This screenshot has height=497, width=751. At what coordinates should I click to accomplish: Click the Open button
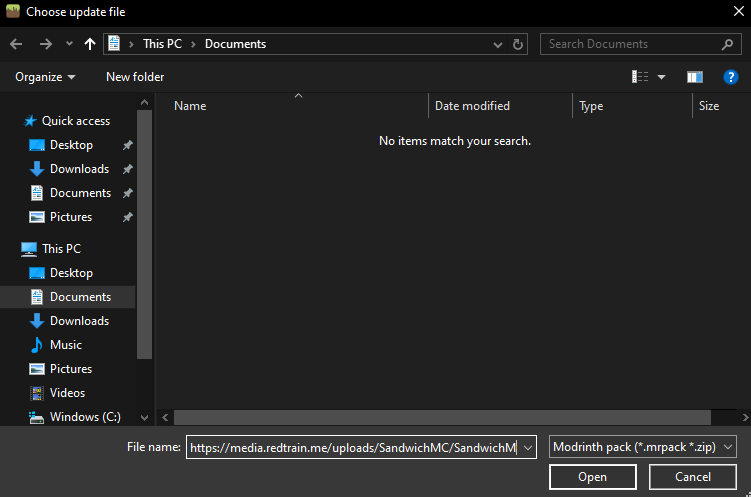[x=592, y=477]
